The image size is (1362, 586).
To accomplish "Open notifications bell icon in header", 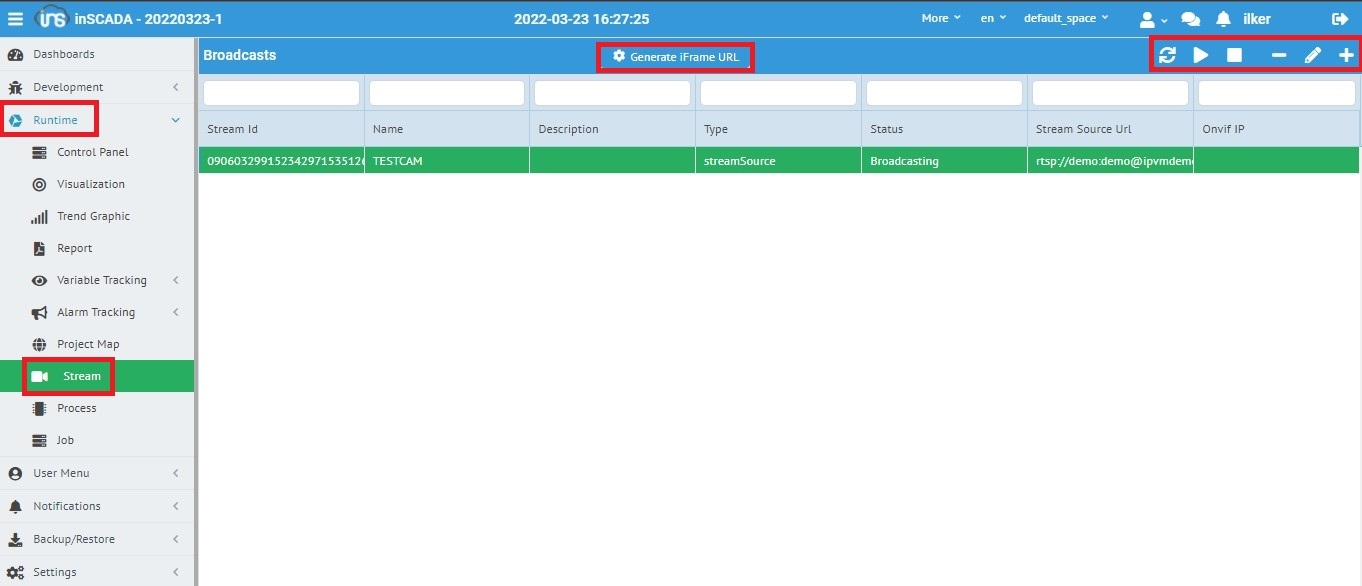I will [1223, 19].
